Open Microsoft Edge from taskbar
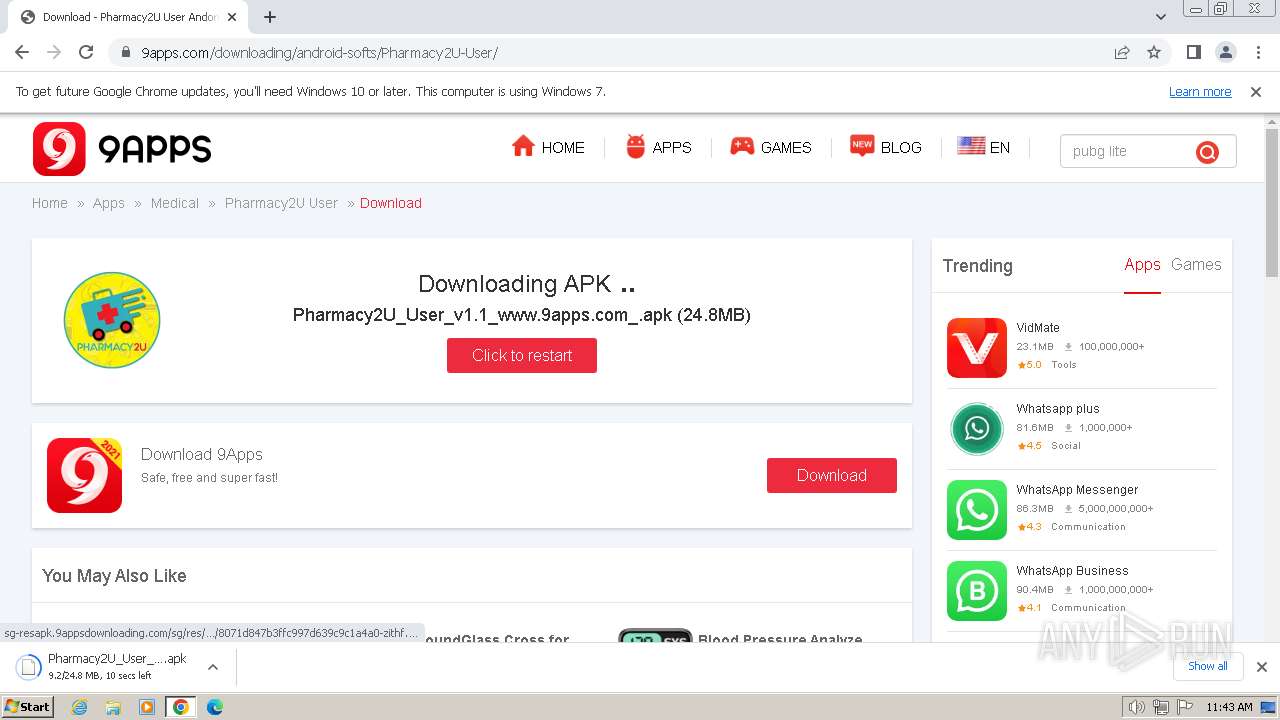The width and height of the screenshot is (1280, 720). click(x=215, y=707)
